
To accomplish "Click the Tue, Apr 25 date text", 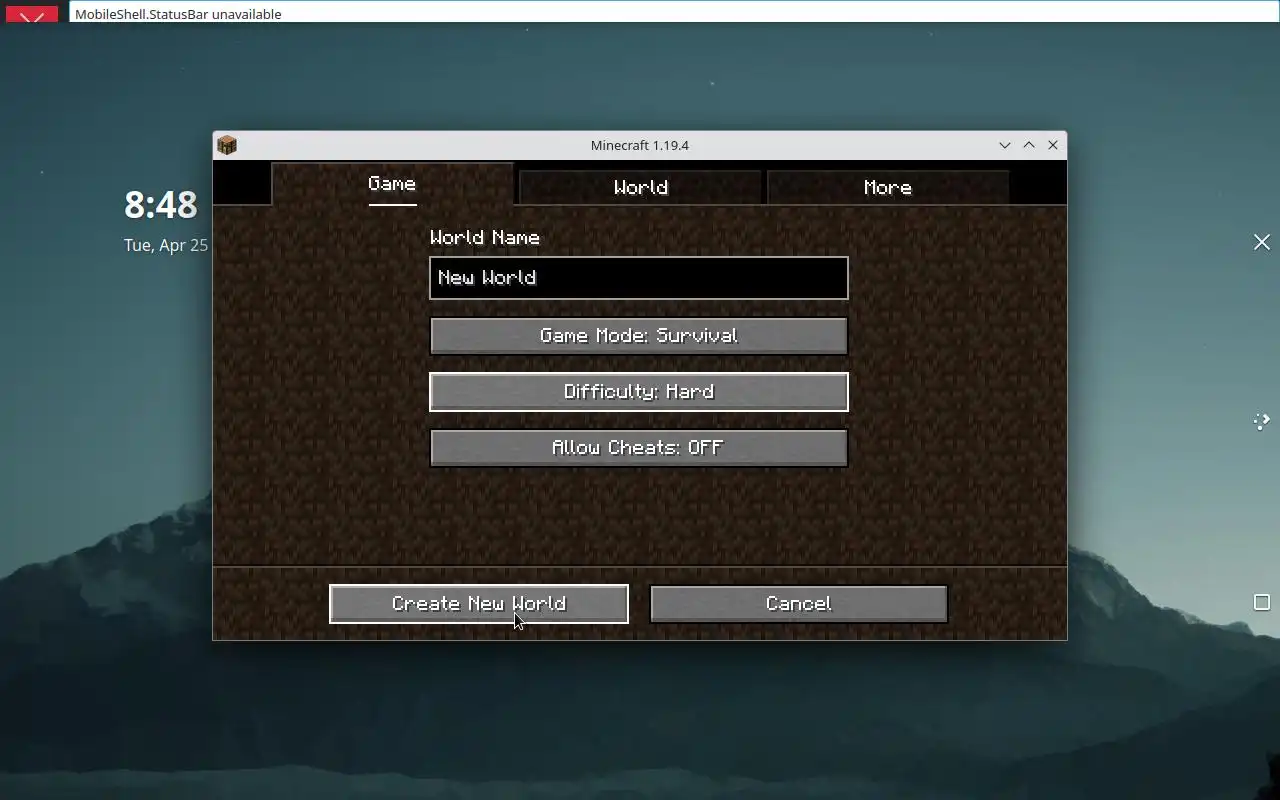I will (166, 245).
